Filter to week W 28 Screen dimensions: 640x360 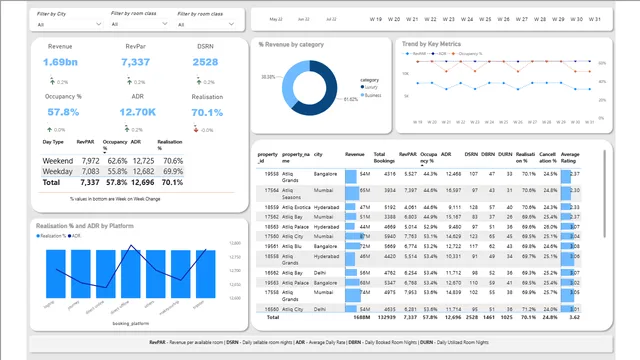pyautogui.click(x=540, y=19)
